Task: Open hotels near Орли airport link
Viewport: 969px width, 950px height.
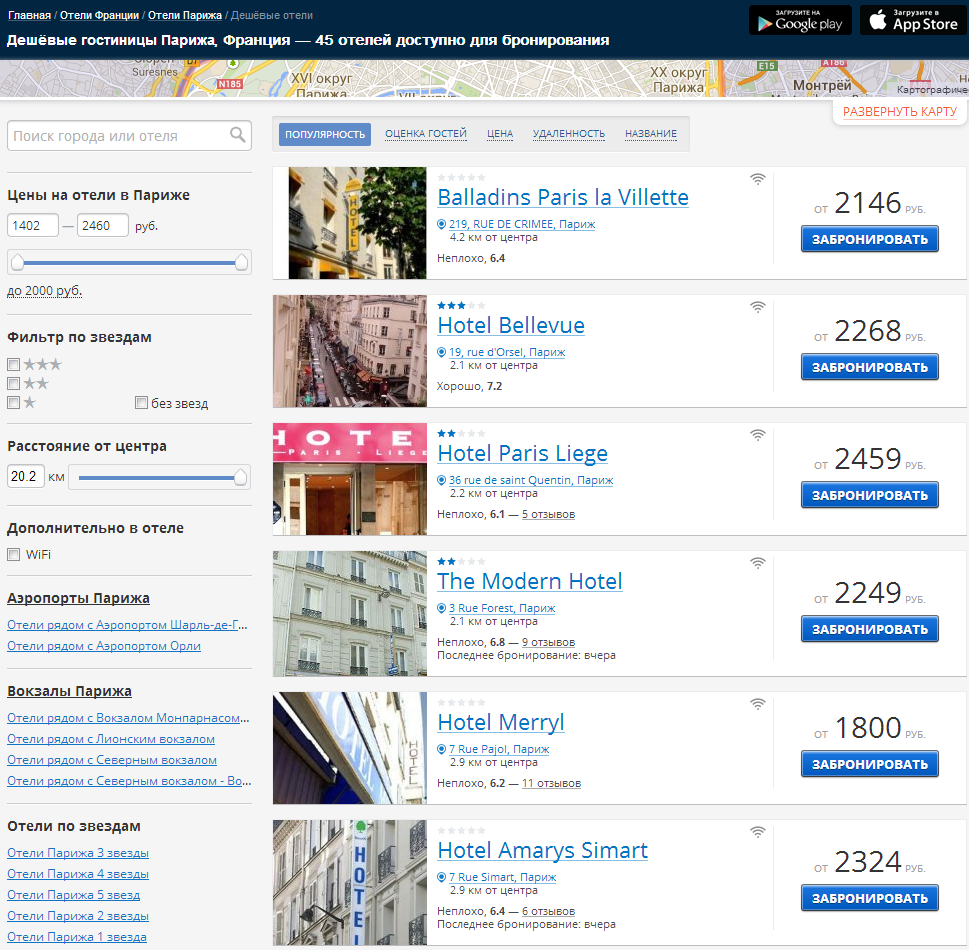Action: pos(104,646)
